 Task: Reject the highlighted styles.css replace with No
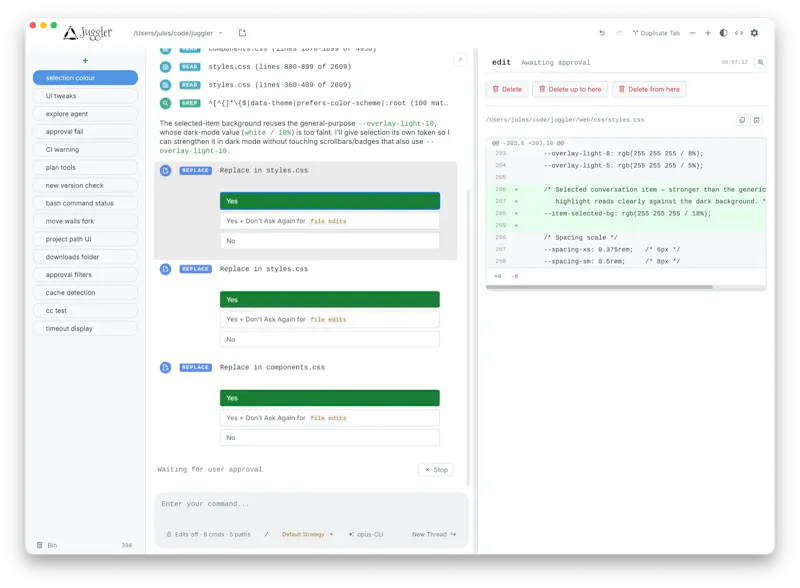(x=330, y=241)
